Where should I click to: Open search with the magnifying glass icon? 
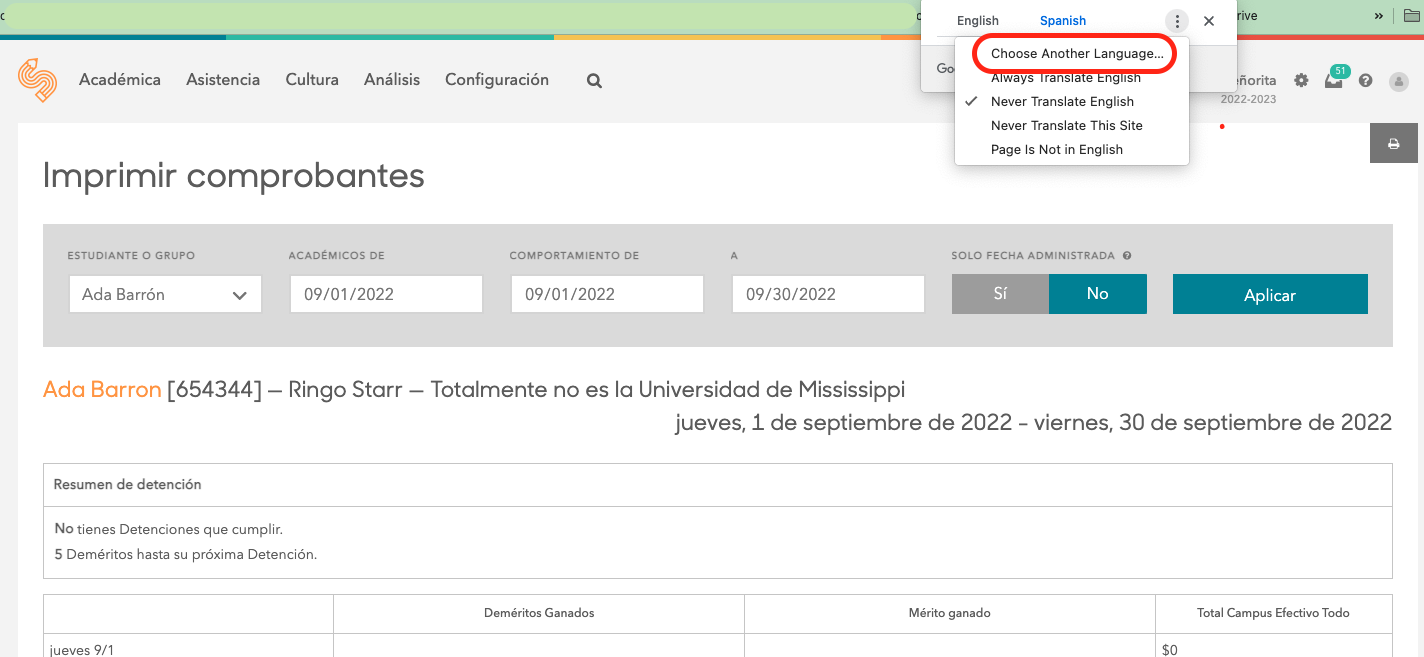click(594, 81)
